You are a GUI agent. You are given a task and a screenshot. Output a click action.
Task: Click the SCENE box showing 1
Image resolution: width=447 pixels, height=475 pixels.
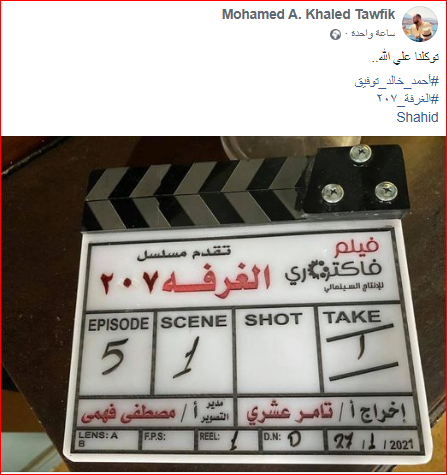coord(193,351)
